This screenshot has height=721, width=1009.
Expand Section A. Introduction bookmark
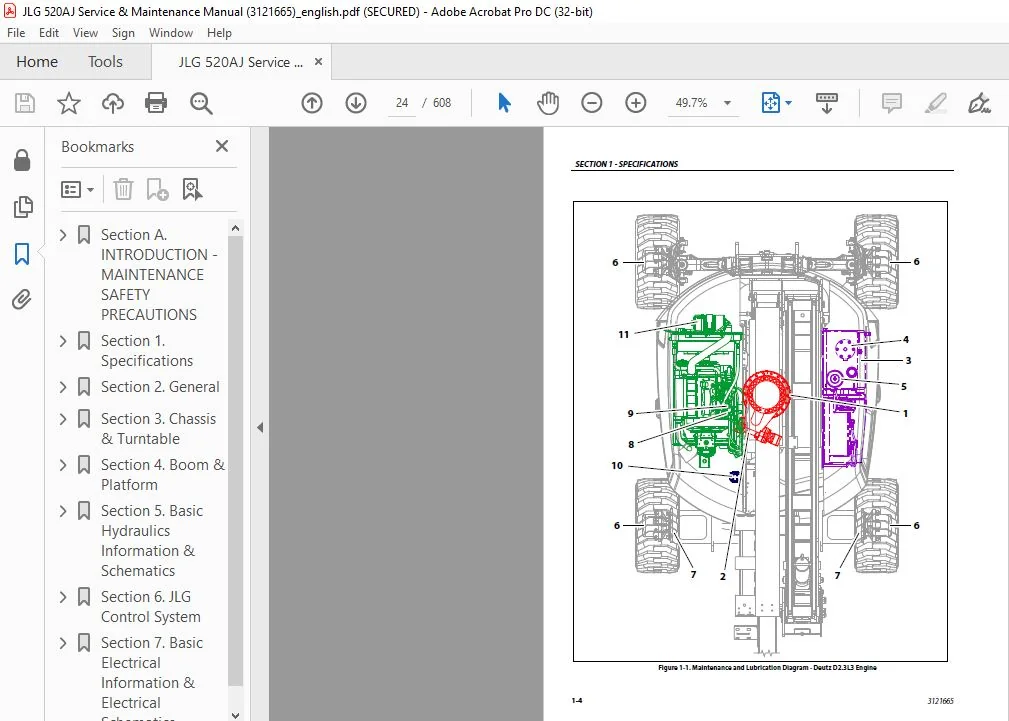pyautogui.click(x=63, y=235)
